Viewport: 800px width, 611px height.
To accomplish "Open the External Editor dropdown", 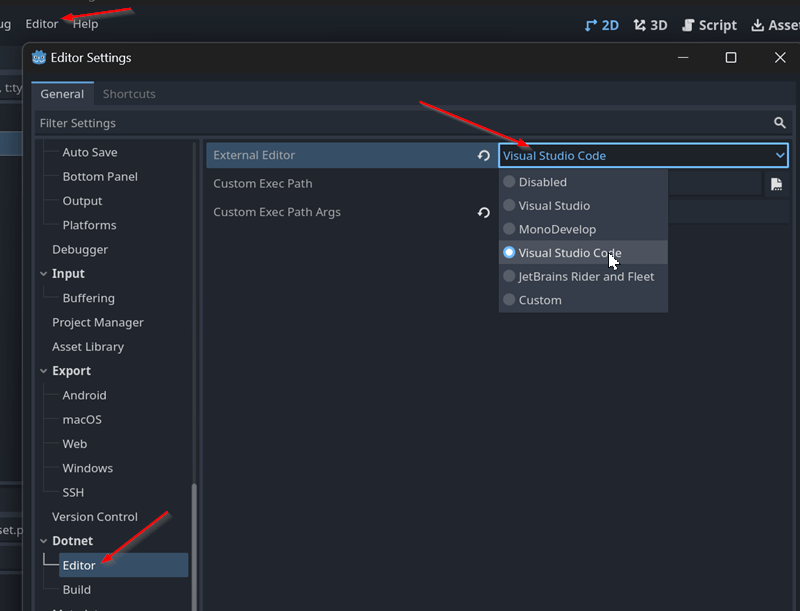I will 643,156.
